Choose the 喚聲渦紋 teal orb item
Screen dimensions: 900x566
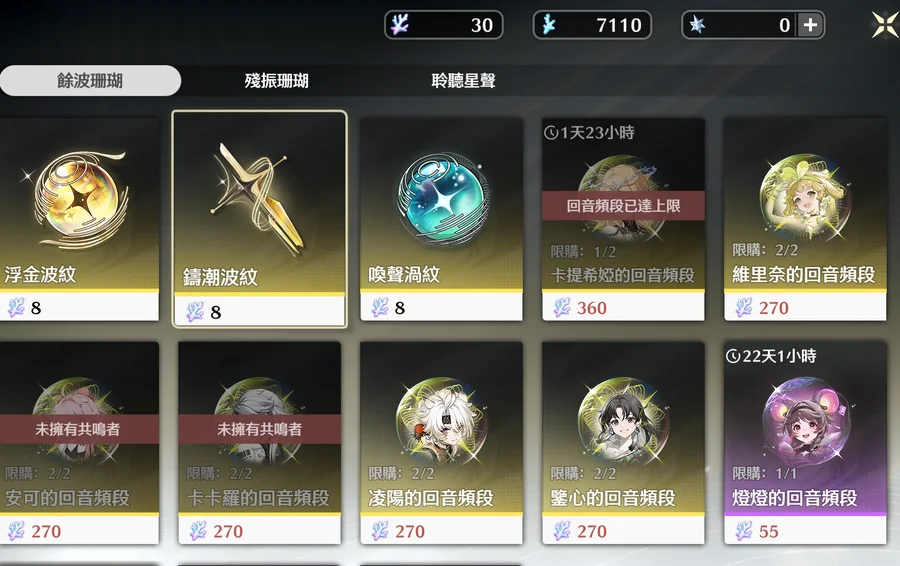click(x=441, y=219)
